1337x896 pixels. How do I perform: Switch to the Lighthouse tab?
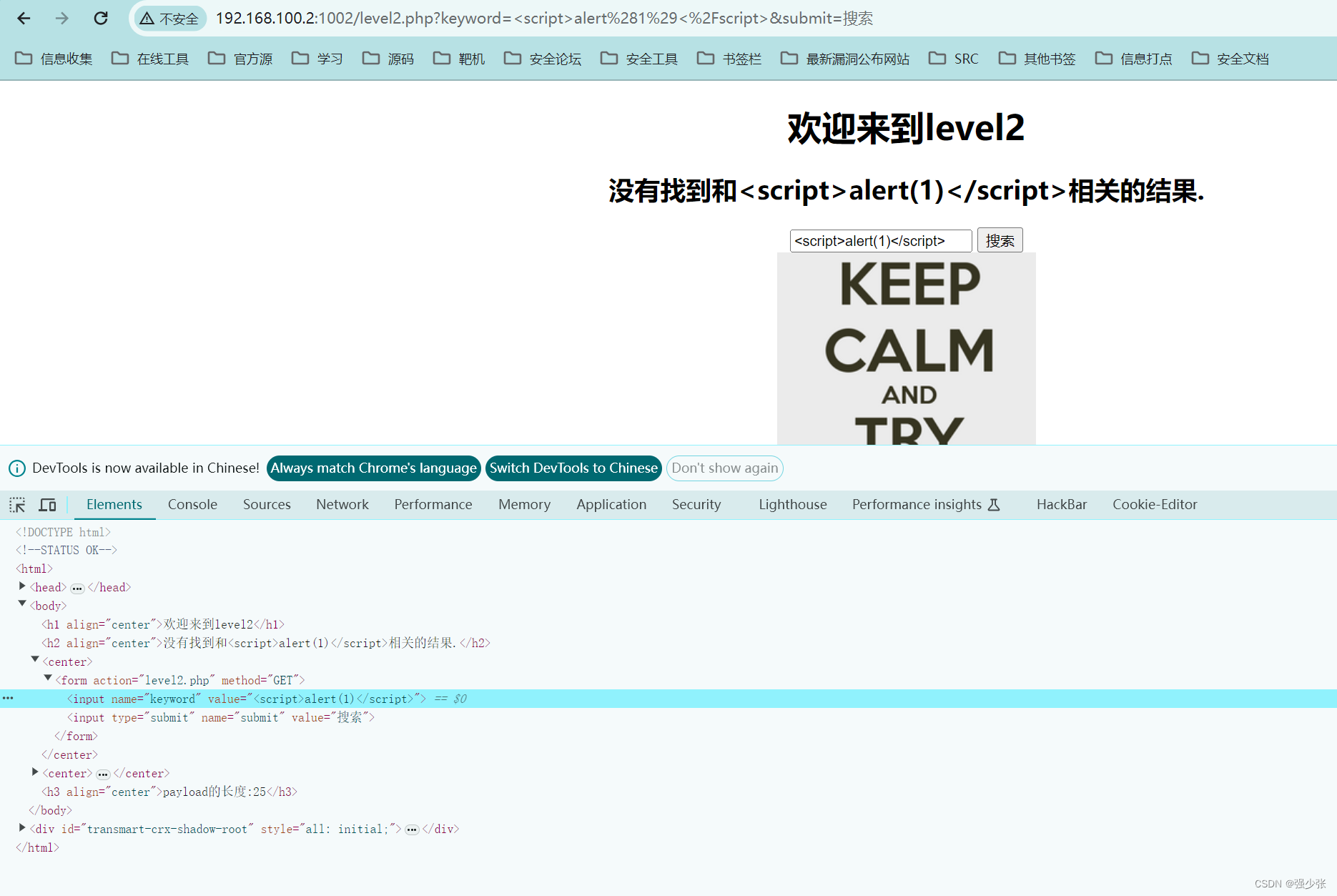pyautogui.click(x=793, y=505)
